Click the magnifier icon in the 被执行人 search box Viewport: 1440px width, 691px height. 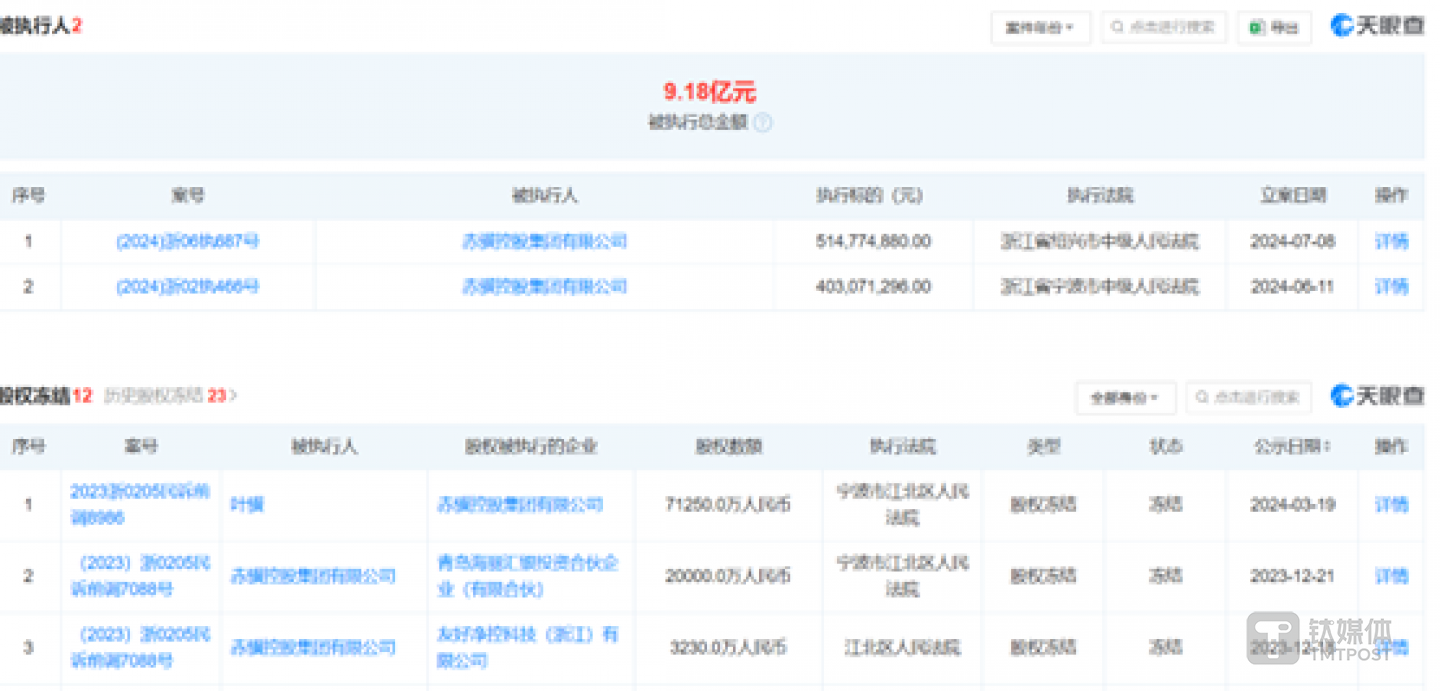1116,27
